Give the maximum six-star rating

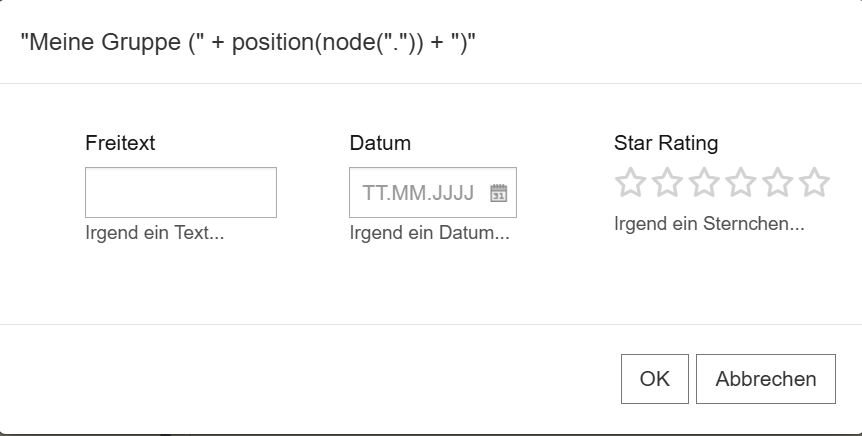point(815,183)
